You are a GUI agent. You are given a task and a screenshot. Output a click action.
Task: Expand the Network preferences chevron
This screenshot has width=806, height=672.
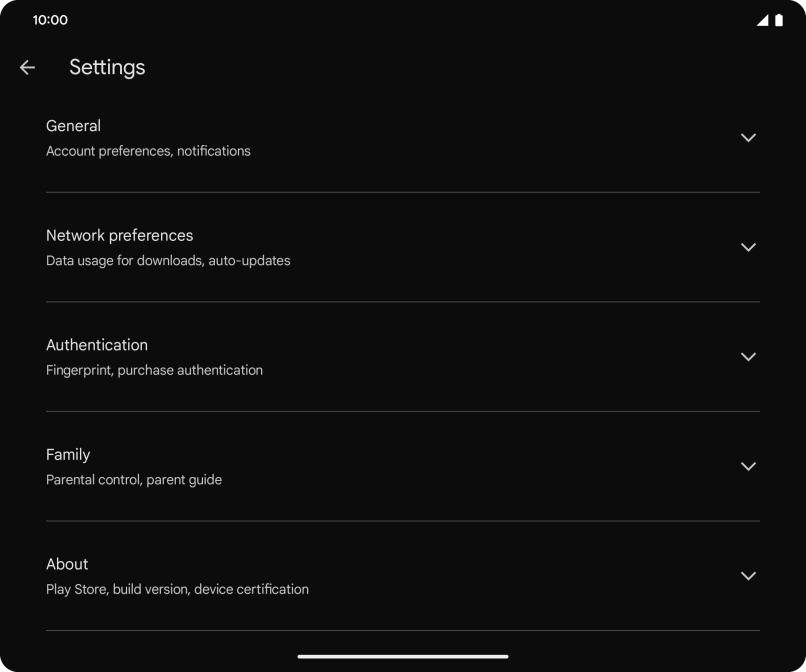pyautogui.click(x=748, y=247)
